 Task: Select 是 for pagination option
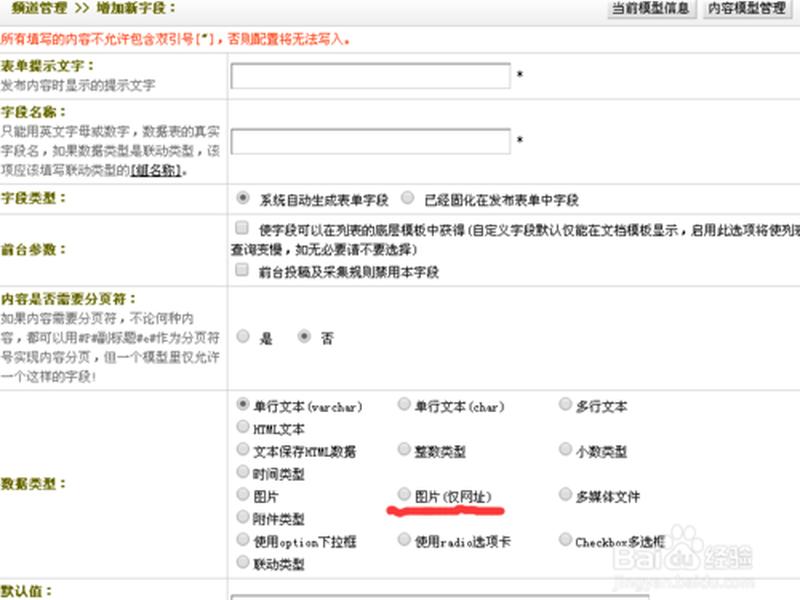tap(243, 336)
